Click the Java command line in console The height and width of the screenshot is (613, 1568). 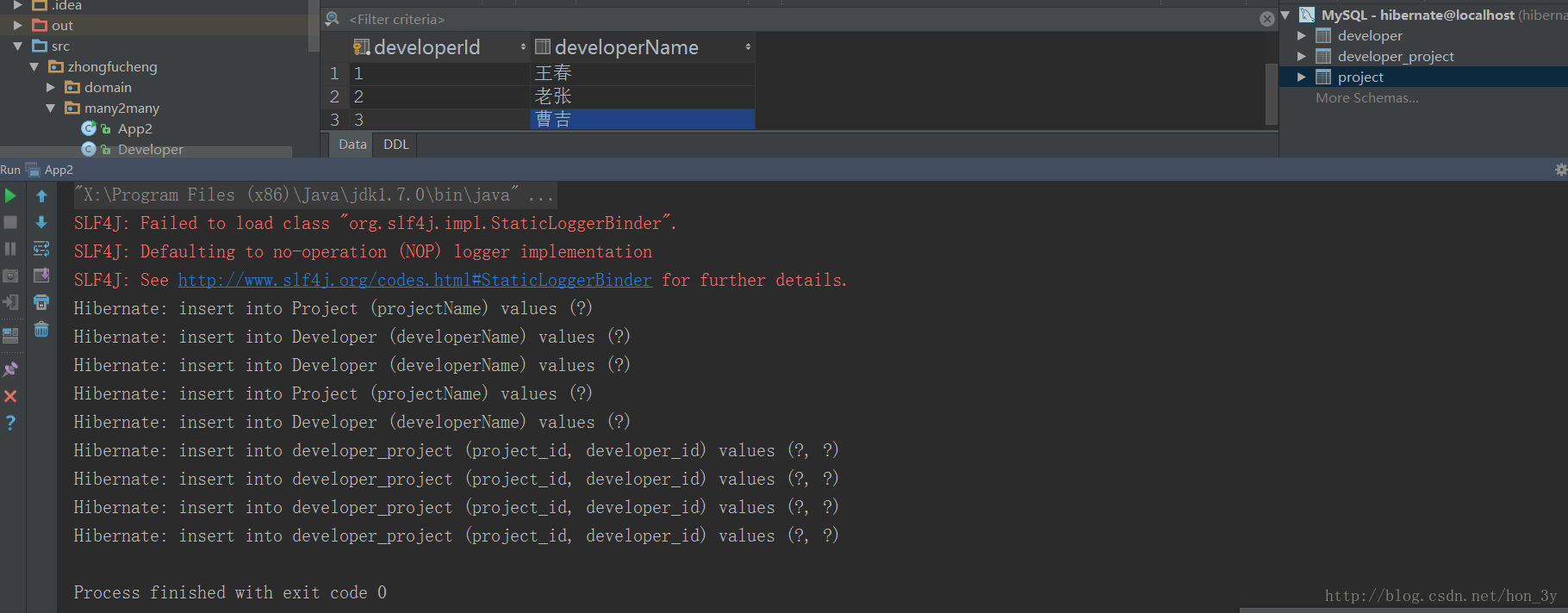314,195
